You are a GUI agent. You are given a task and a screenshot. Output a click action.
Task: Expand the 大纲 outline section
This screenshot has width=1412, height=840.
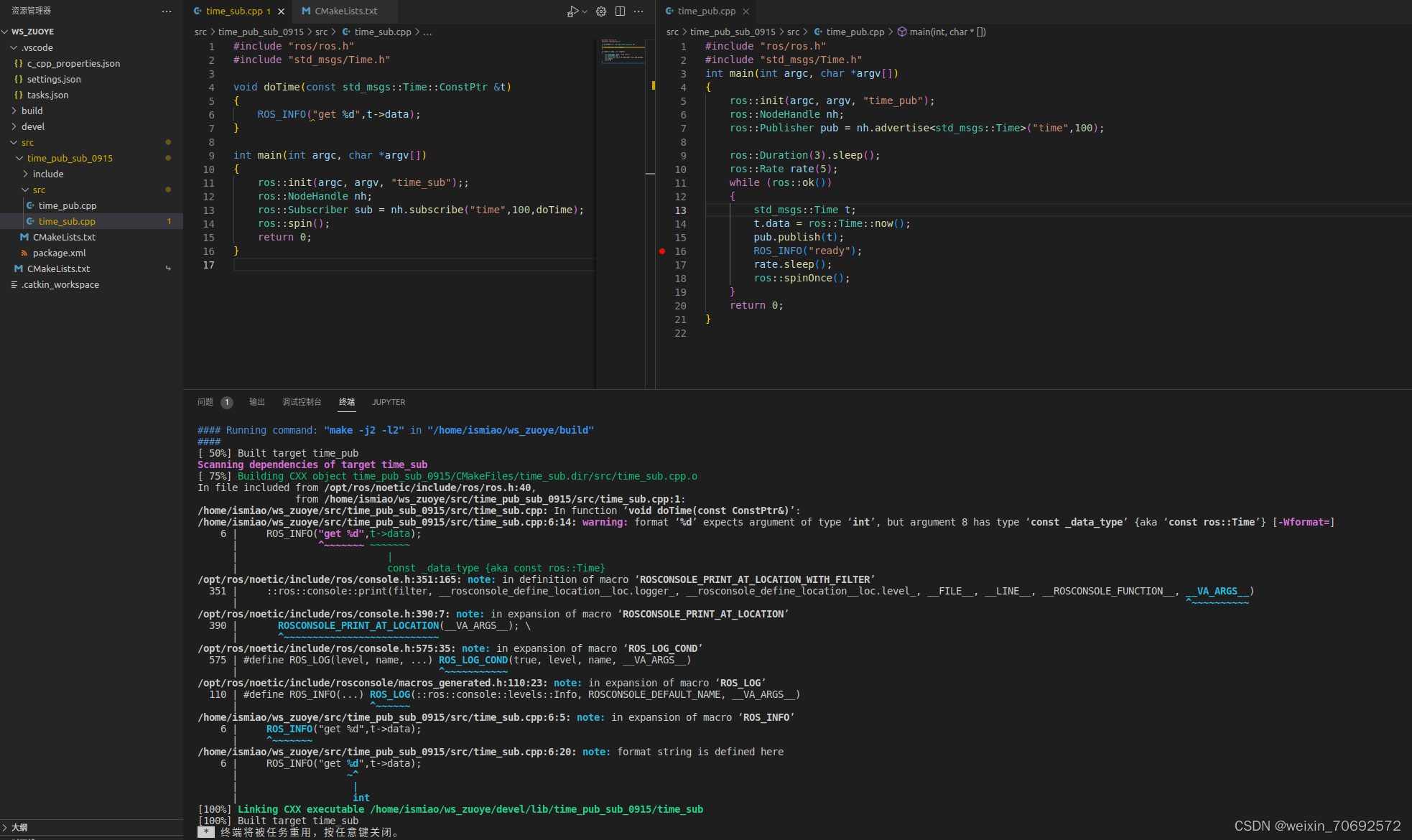click(19, 827)
